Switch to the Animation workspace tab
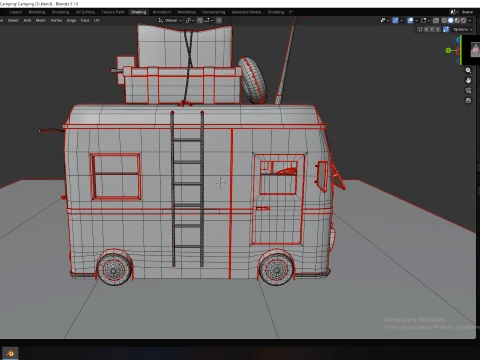This screenshot has width=480, height=360. pos(162,12)
